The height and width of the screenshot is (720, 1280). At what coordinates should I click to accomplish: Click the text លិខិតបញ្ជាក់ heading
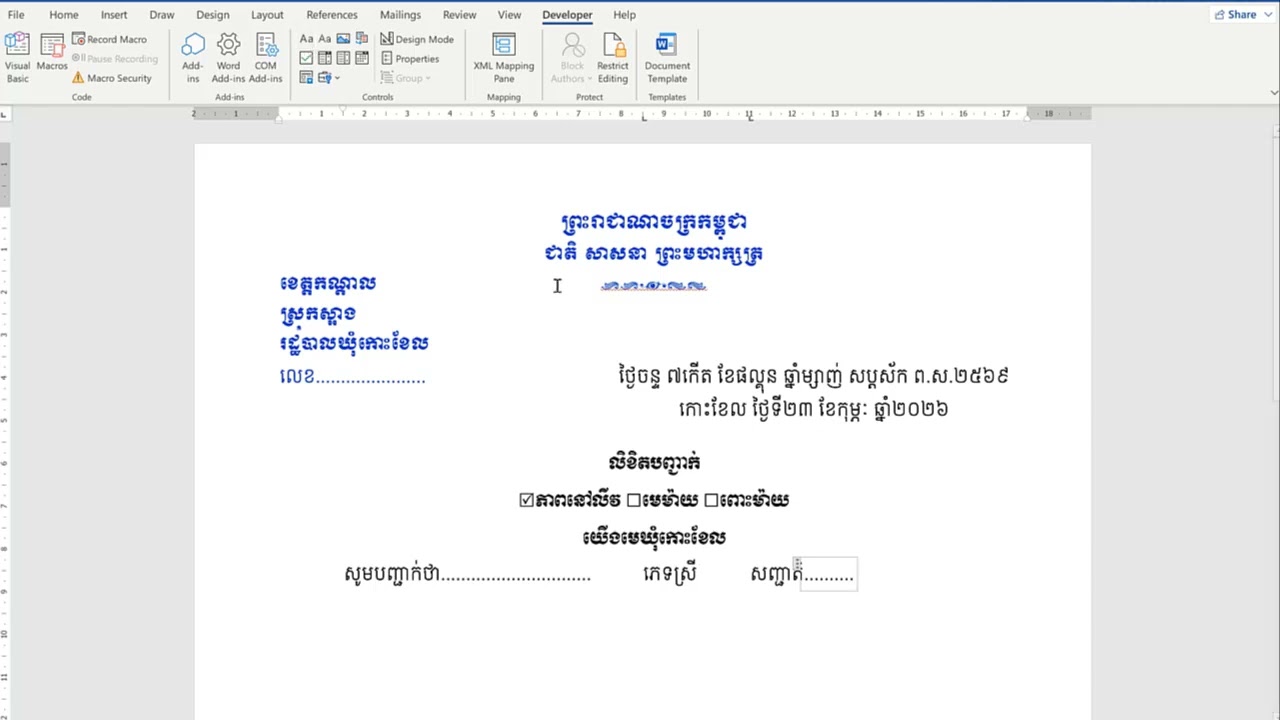(x=654, y=462)
